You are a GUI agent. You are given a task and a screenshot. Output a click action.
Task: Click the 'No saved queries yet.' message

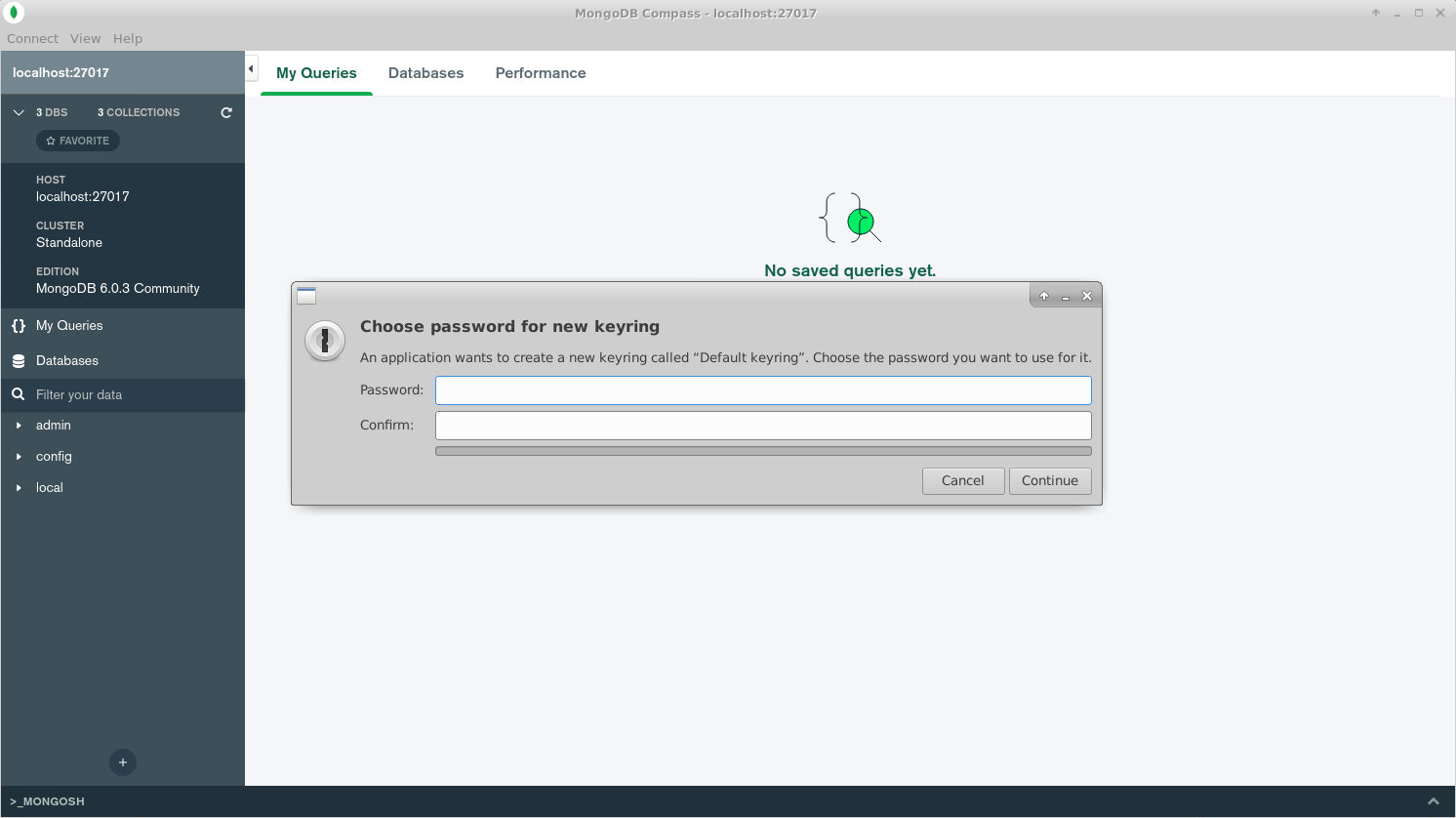tap(850, 270)
